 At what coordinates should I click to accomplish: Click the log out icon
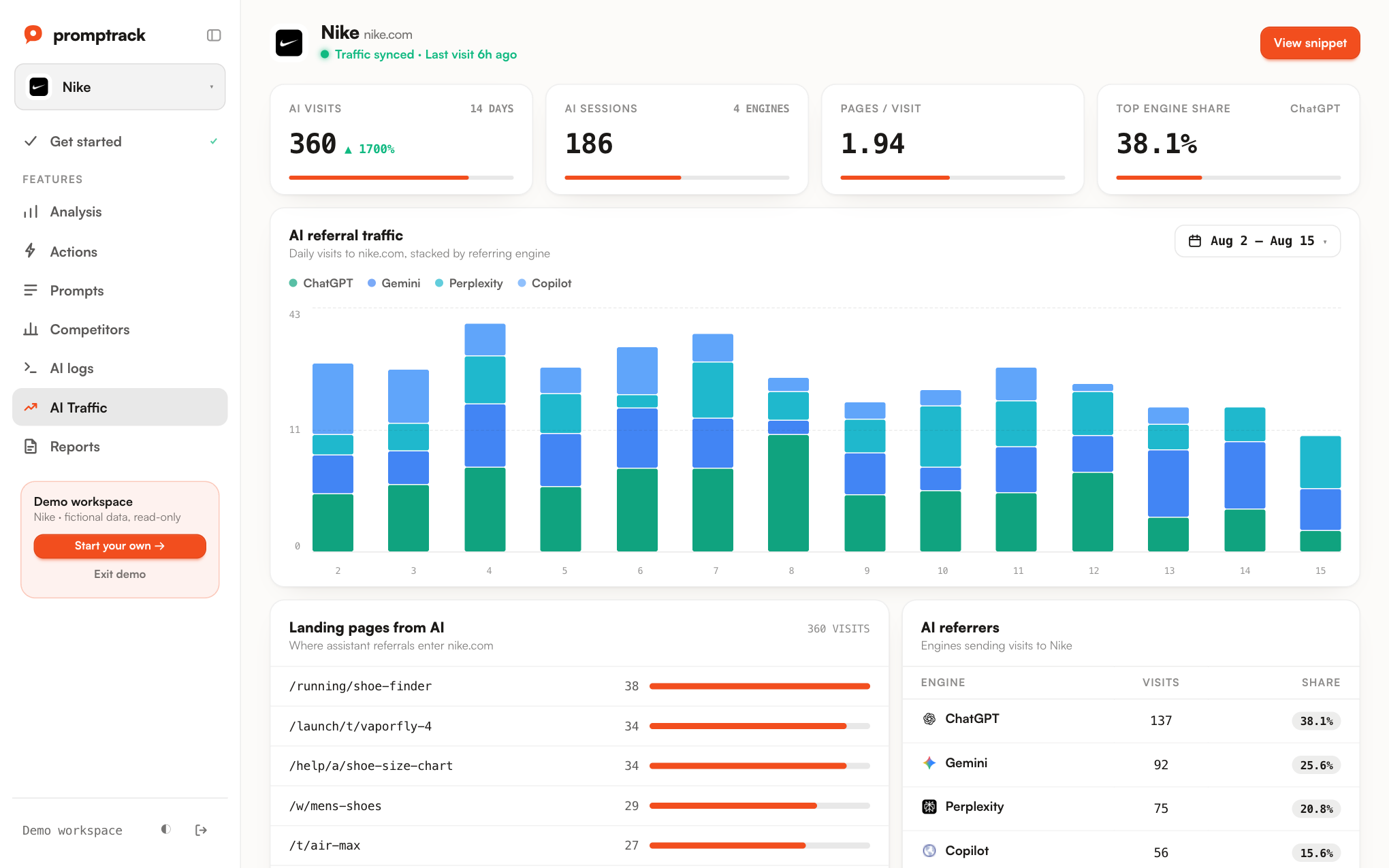(201, 830)
